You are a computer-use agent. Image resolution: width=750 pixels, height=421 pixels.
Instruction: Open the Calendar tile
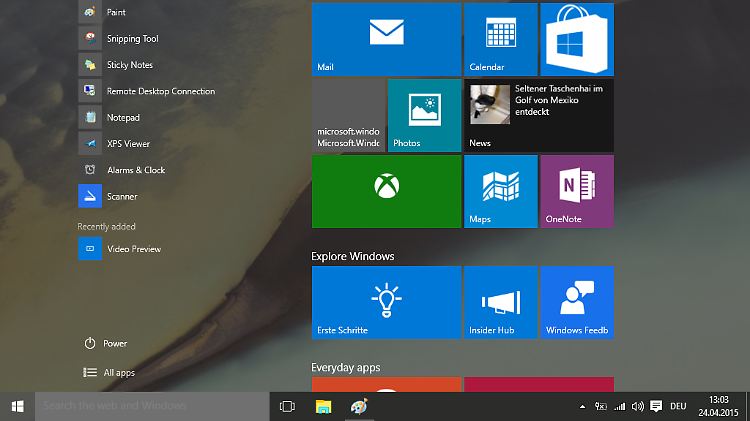[500, 39]
